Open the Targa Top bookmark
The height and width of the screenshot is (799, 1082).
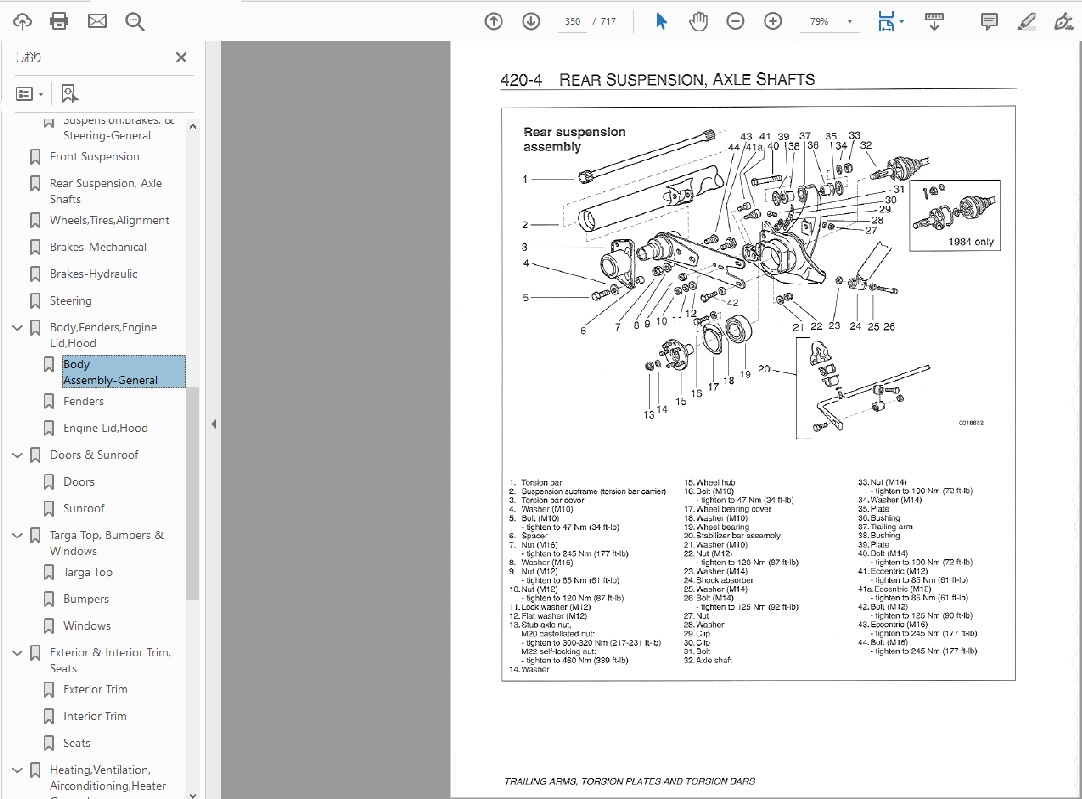coord(88,572)
